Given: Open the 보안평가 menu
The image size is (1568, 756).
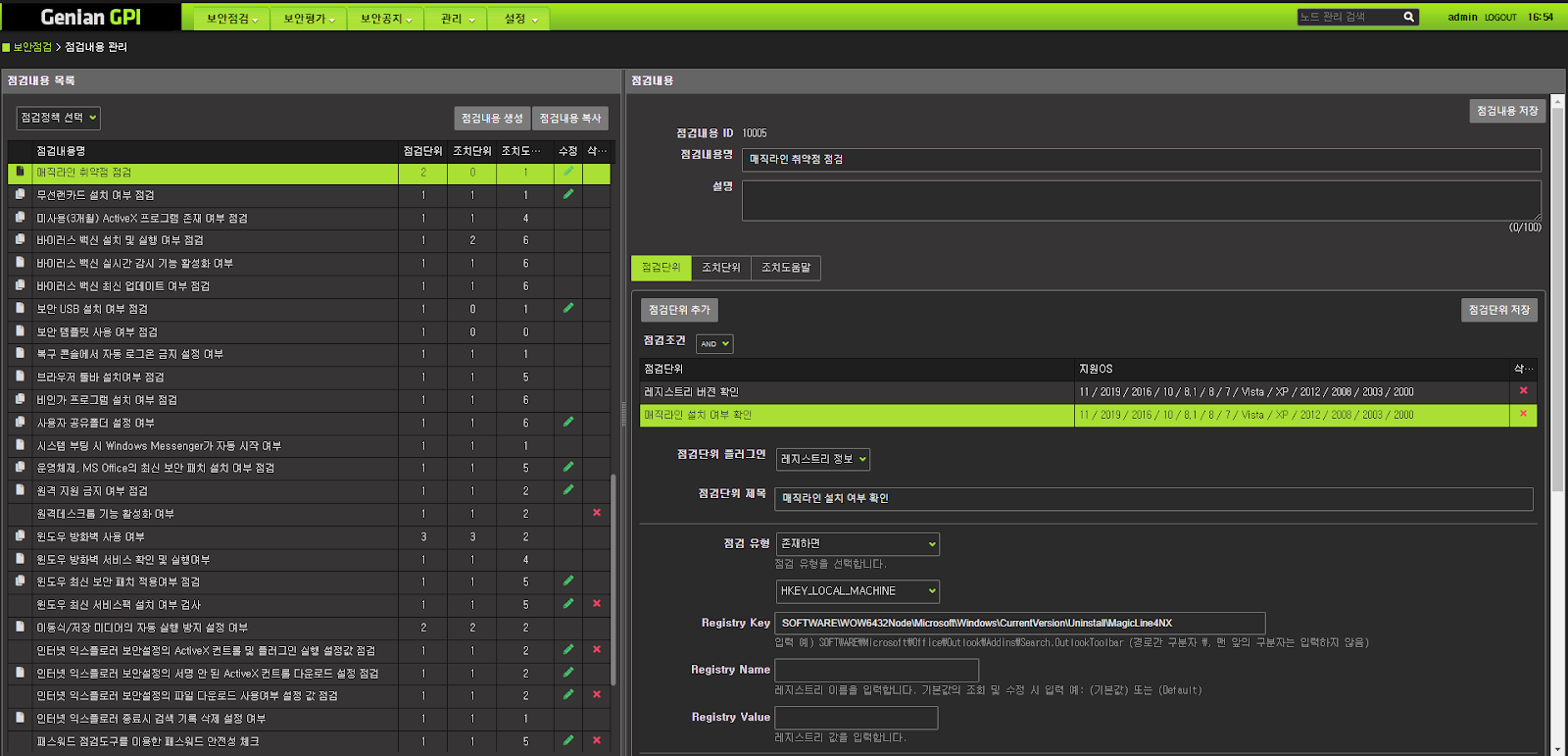Looking at the screenshot, I should [309, 19].
